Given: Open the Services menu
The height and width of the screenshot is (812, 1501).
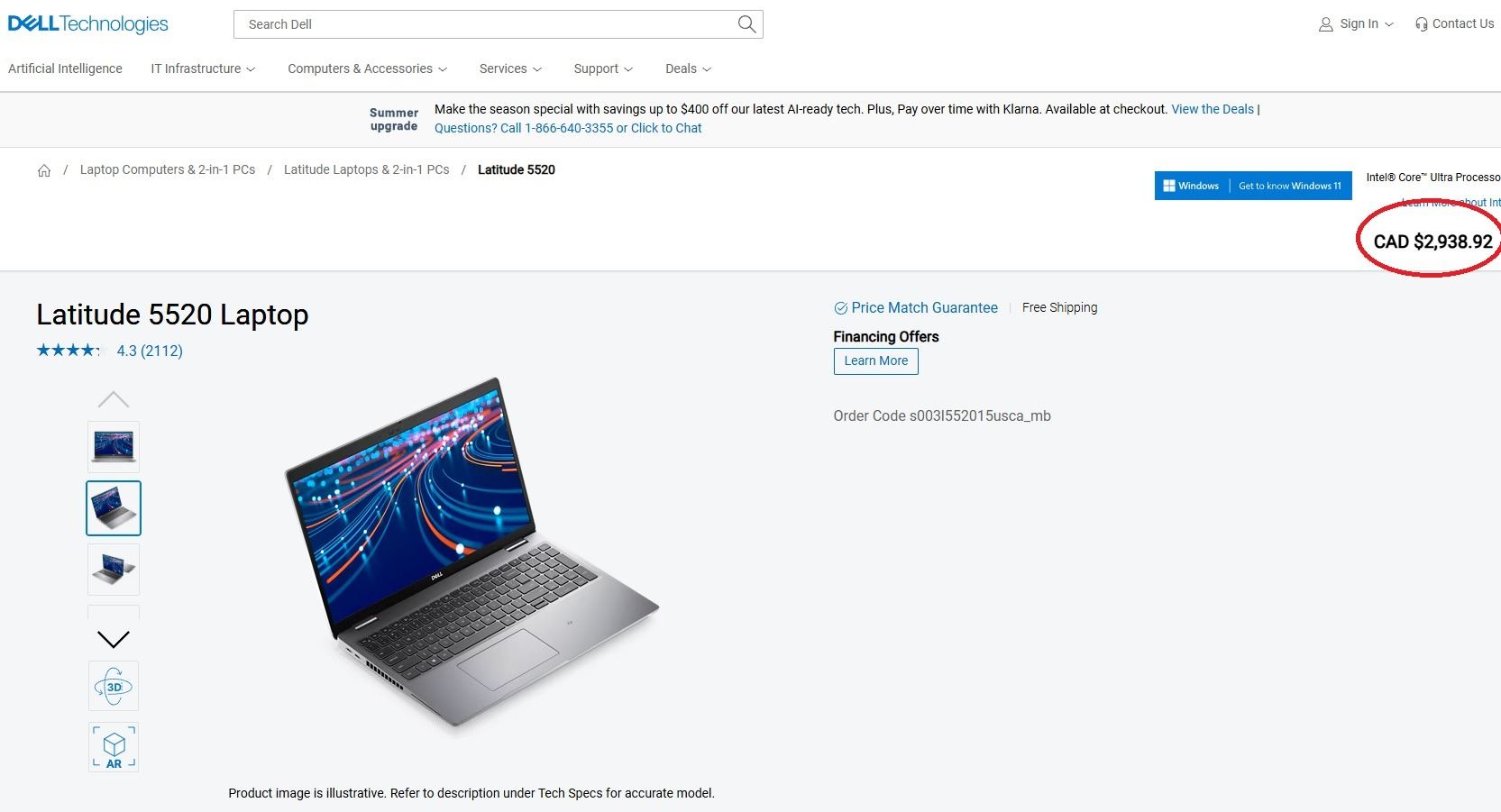Looking at the screenshot, I should [x=510, y=68].
